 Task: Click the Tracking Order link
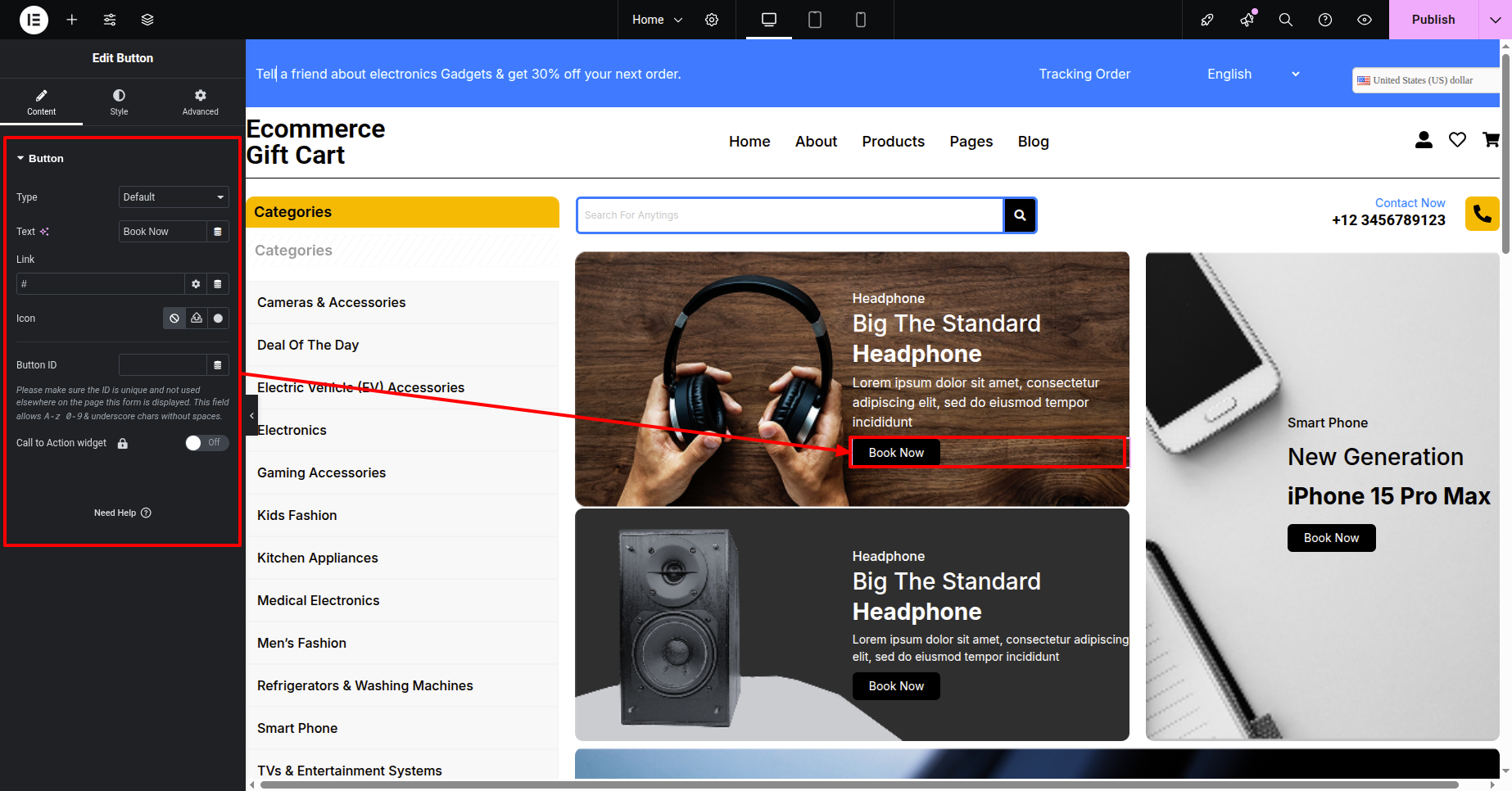tap(1084, 74)
